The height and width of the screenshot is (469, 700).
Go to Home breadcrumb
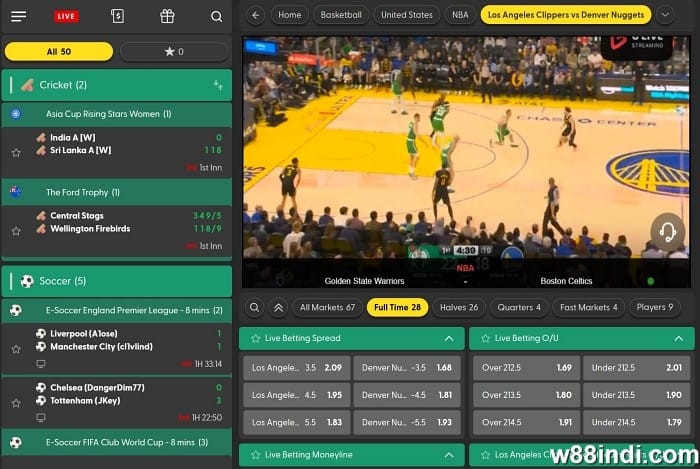point(289,15)
